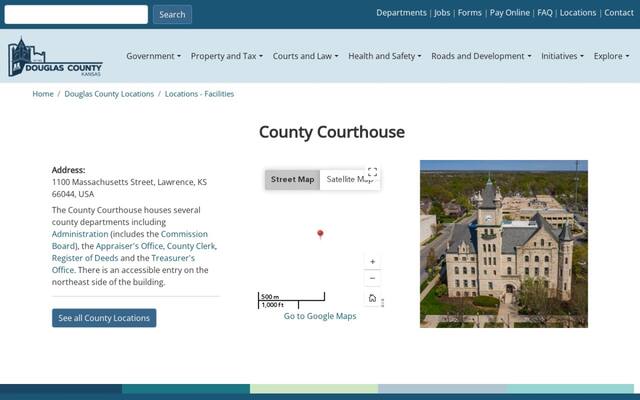Viewport: 640px width, 400px height.
Task: Open Locations from top bar
Action: (578, 13)
